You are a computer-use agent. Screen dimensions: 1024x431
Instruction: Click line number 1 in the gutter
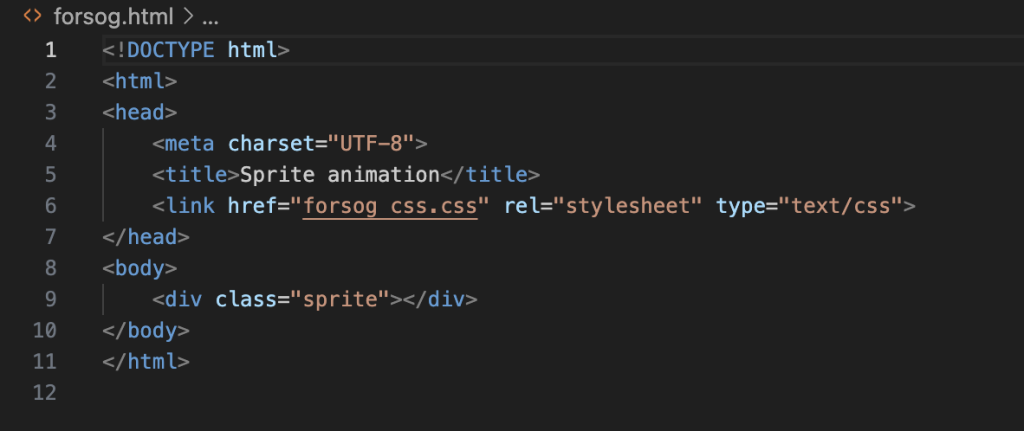[51, 51]
